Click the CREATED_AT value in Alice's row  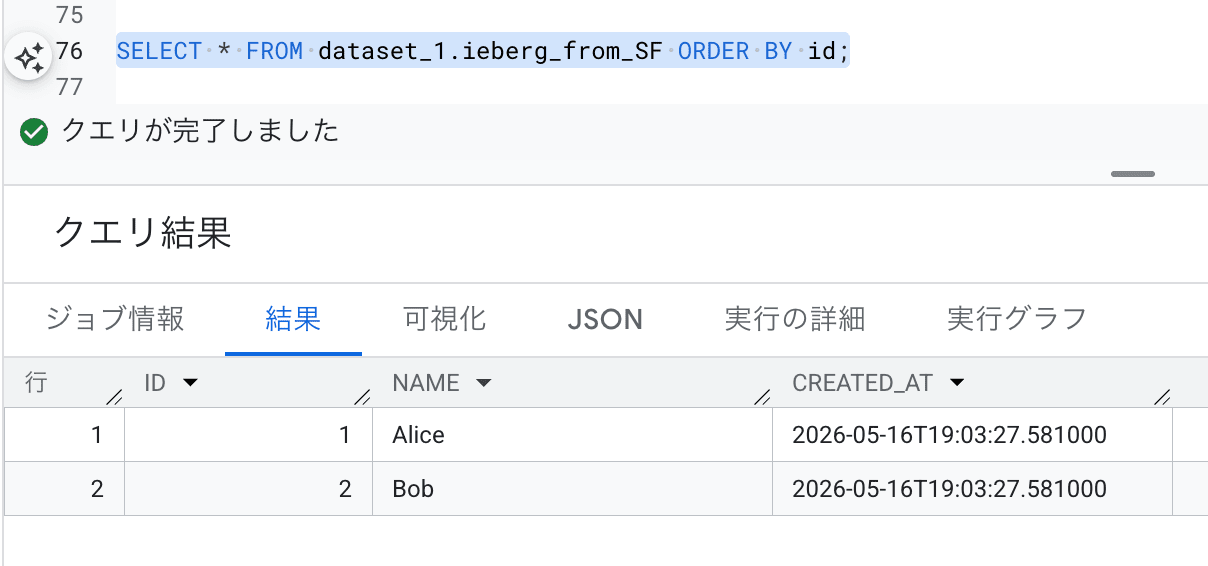(x=949, y=435)
